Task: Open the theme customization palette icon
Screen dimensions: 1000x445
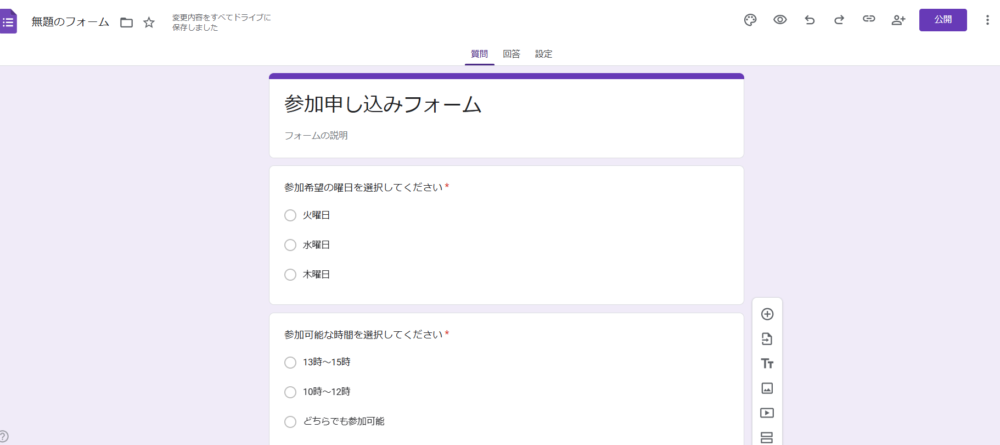Action: (x=750, y=20)
